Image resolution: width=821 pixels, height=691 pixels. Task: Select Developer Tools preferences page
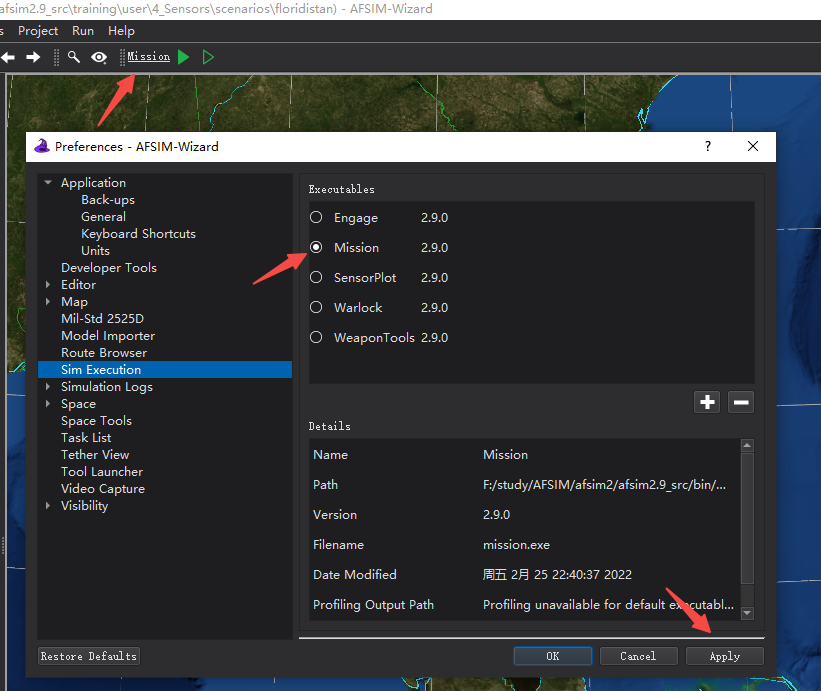coord(109,268)
